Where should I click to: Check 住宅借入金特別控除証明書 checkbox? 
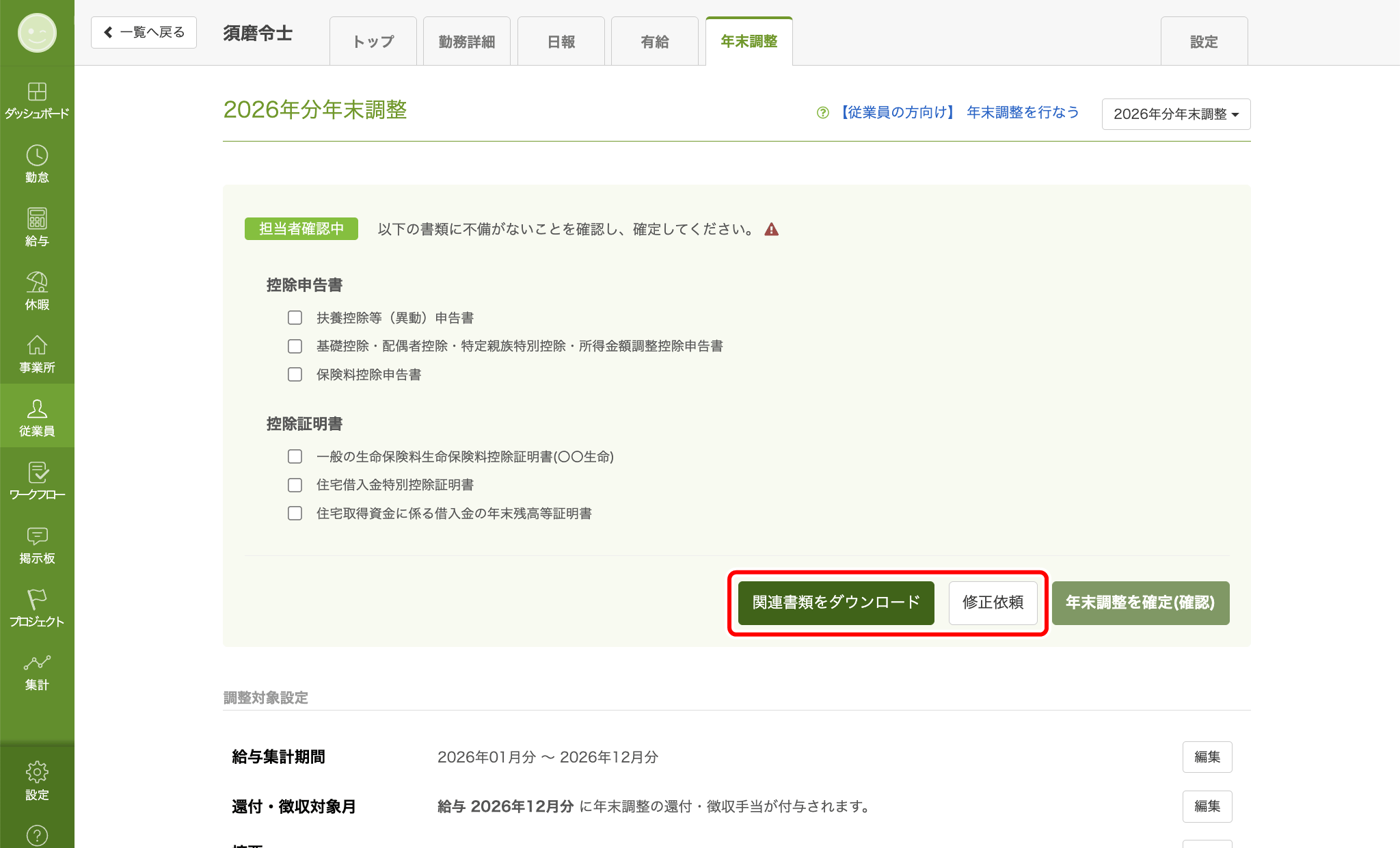point(295,485)
